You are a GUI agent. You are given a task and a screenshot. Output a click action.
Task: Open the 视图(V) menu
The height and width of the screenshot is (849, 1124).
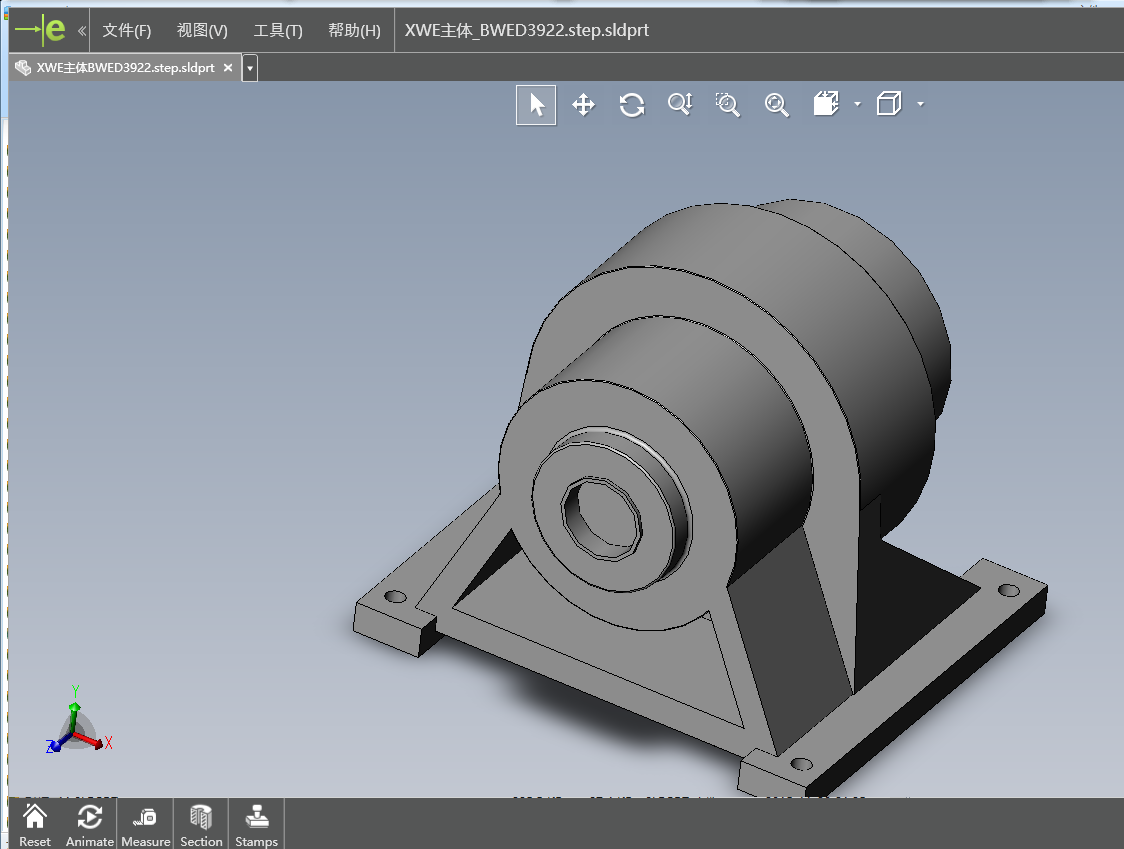pyautogui.click(x=202, y=30)
